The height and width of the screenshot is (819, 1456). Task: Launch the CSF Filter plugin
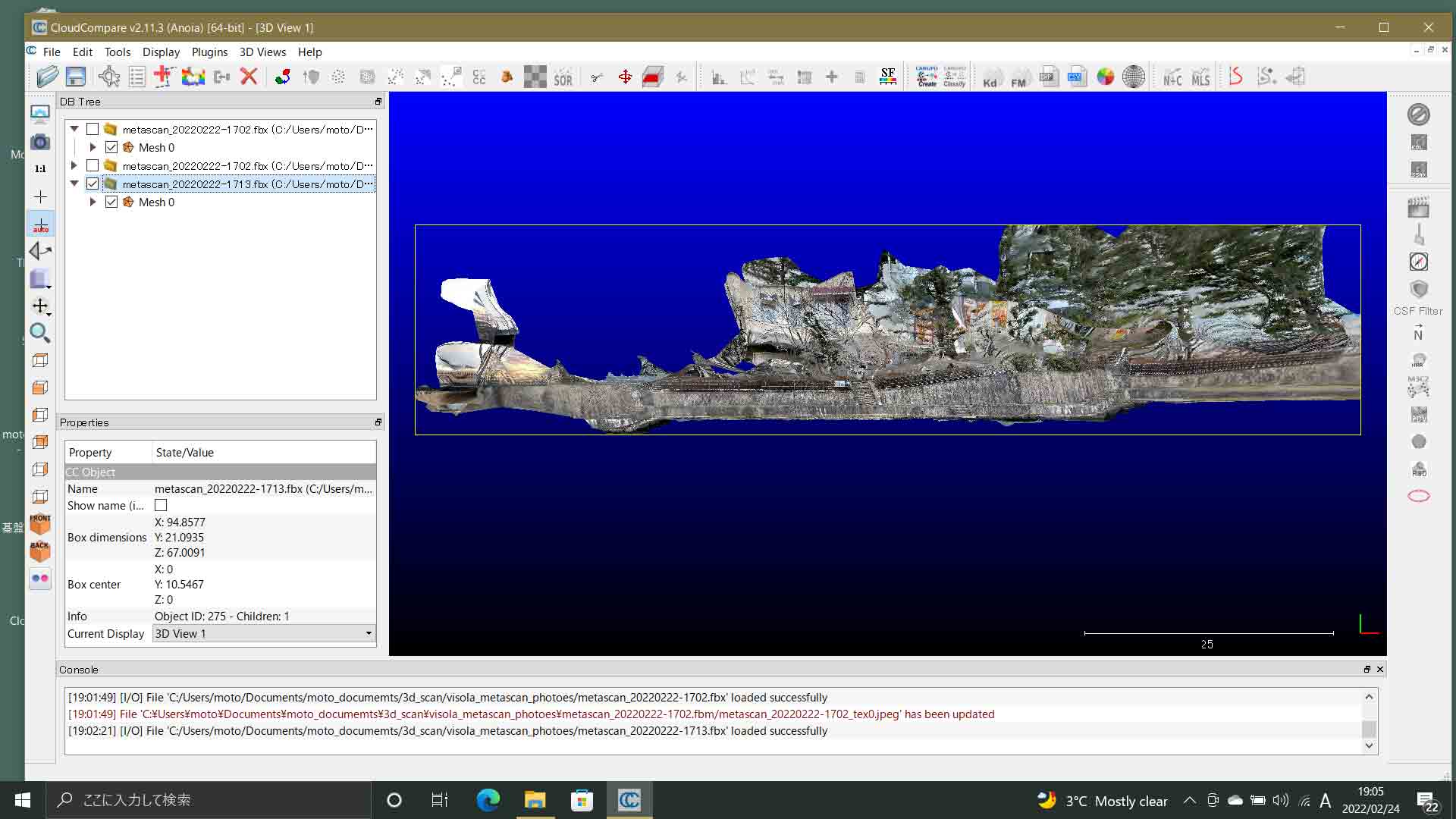tap(1419, 290)
